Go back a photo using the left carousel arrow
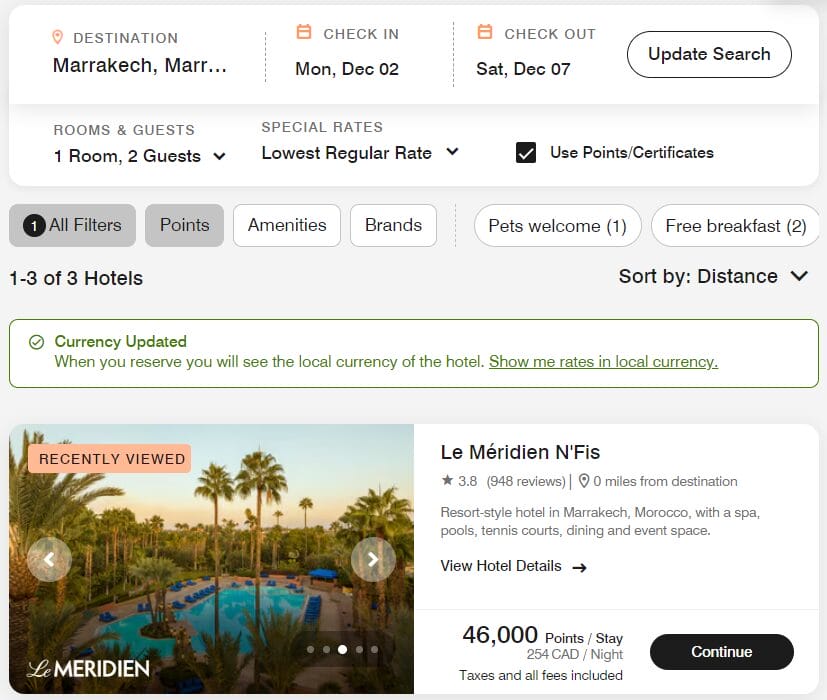 tap(49, 560)
